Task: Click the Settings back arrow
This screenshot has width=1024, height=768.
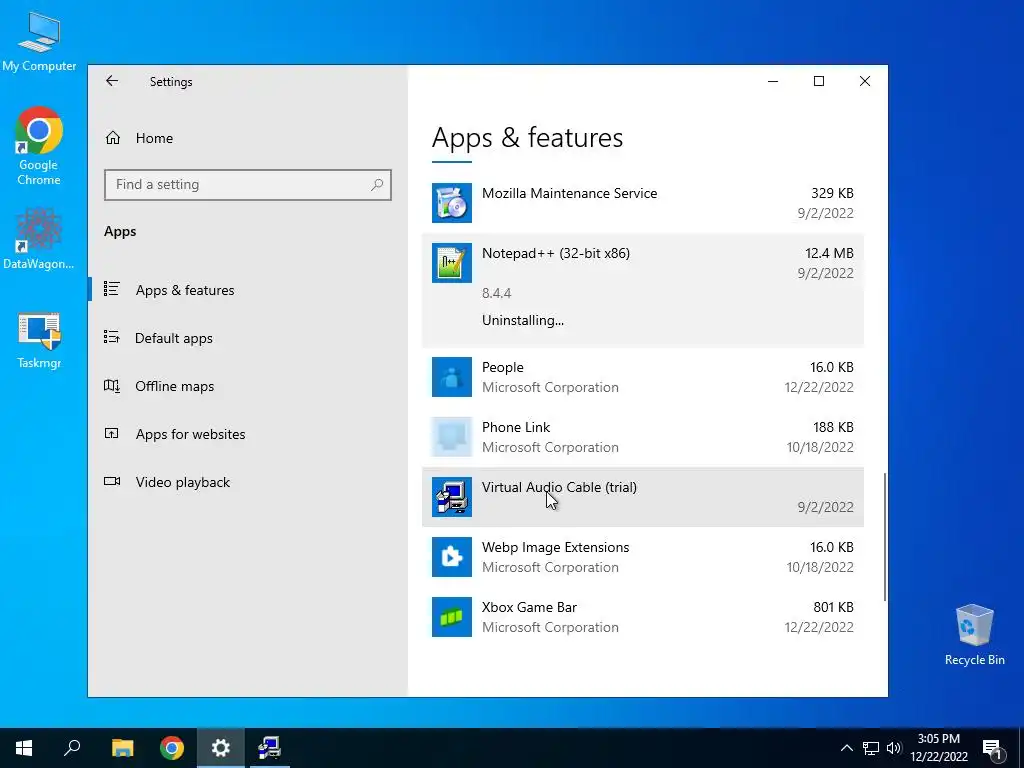Action: pos(112,81)
